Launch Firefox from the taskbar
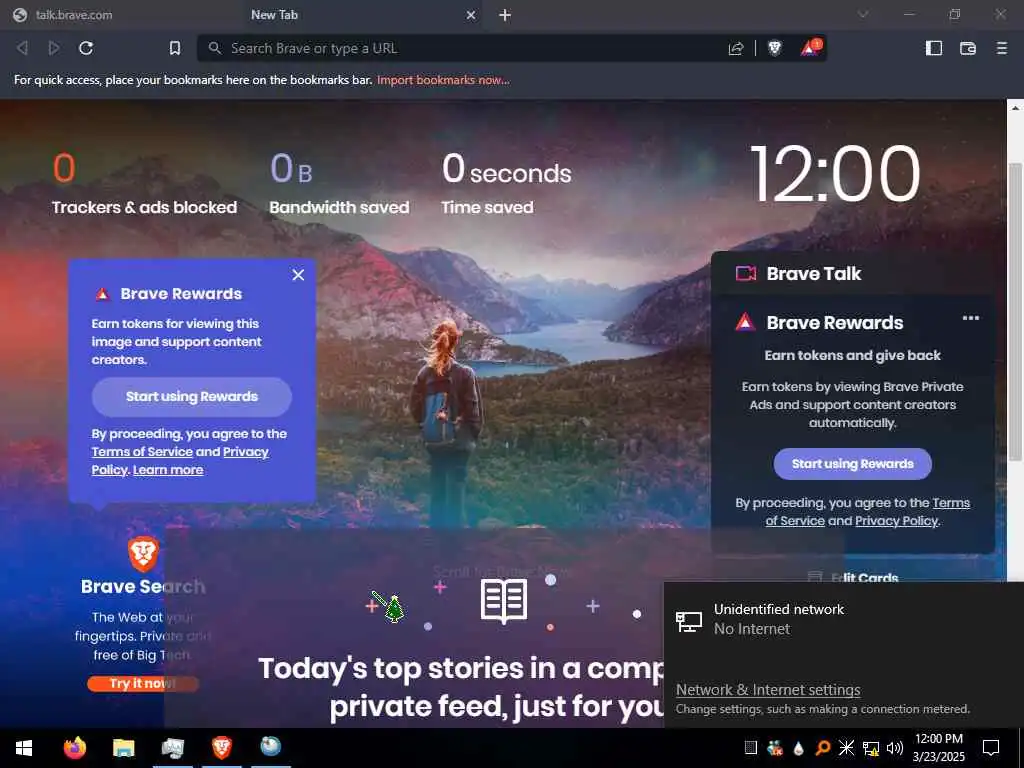 point(75,748)
